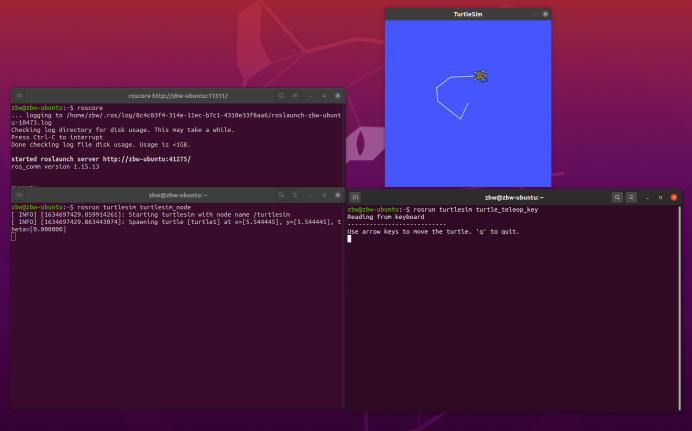
Task: Click search icon in turtle_teleop_key terminal
Action: click(x=617, y=198)
